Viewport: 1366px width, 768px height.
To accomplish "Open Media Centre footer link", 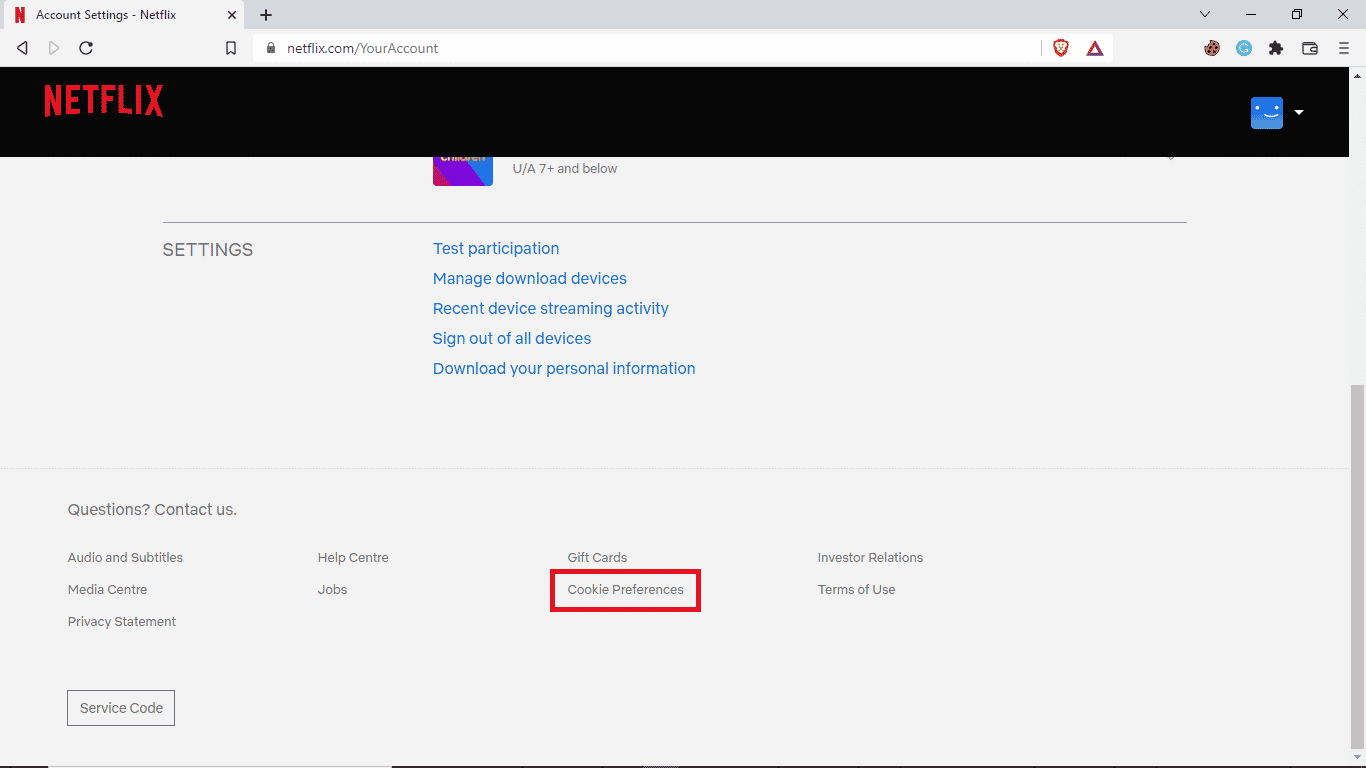I will tap(107, 589).
